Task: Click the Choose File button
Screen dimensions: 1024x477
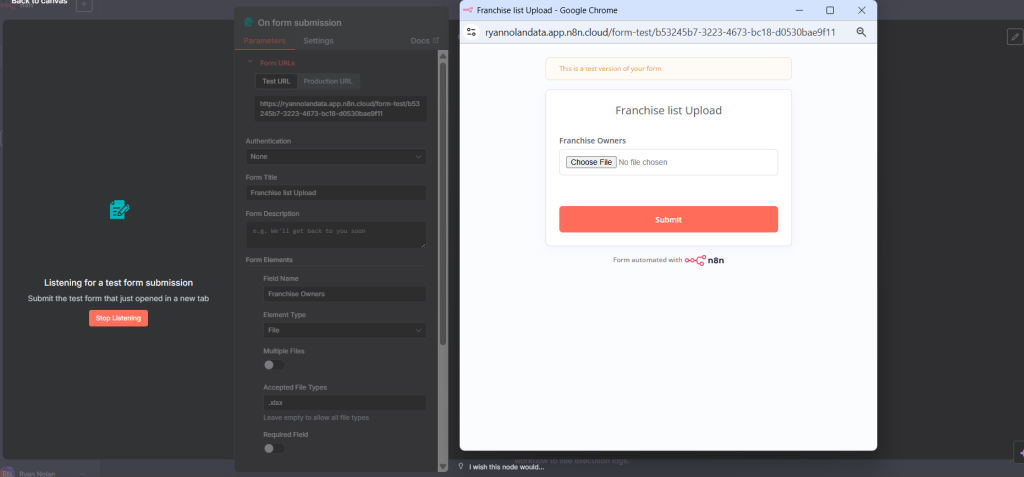Action: (x=590, y=162)
